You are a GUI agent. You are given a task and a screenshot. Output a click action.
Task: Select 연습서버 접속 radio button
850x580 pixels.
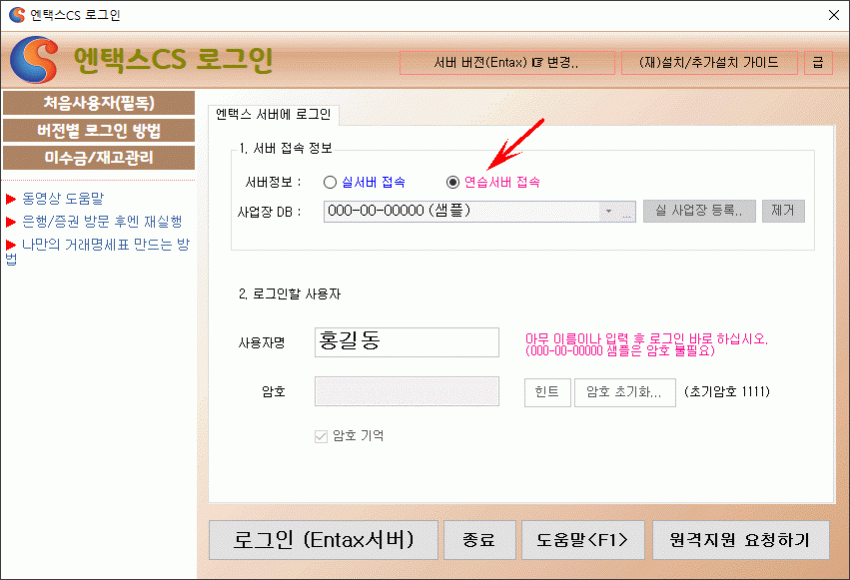tap(453, 182)
